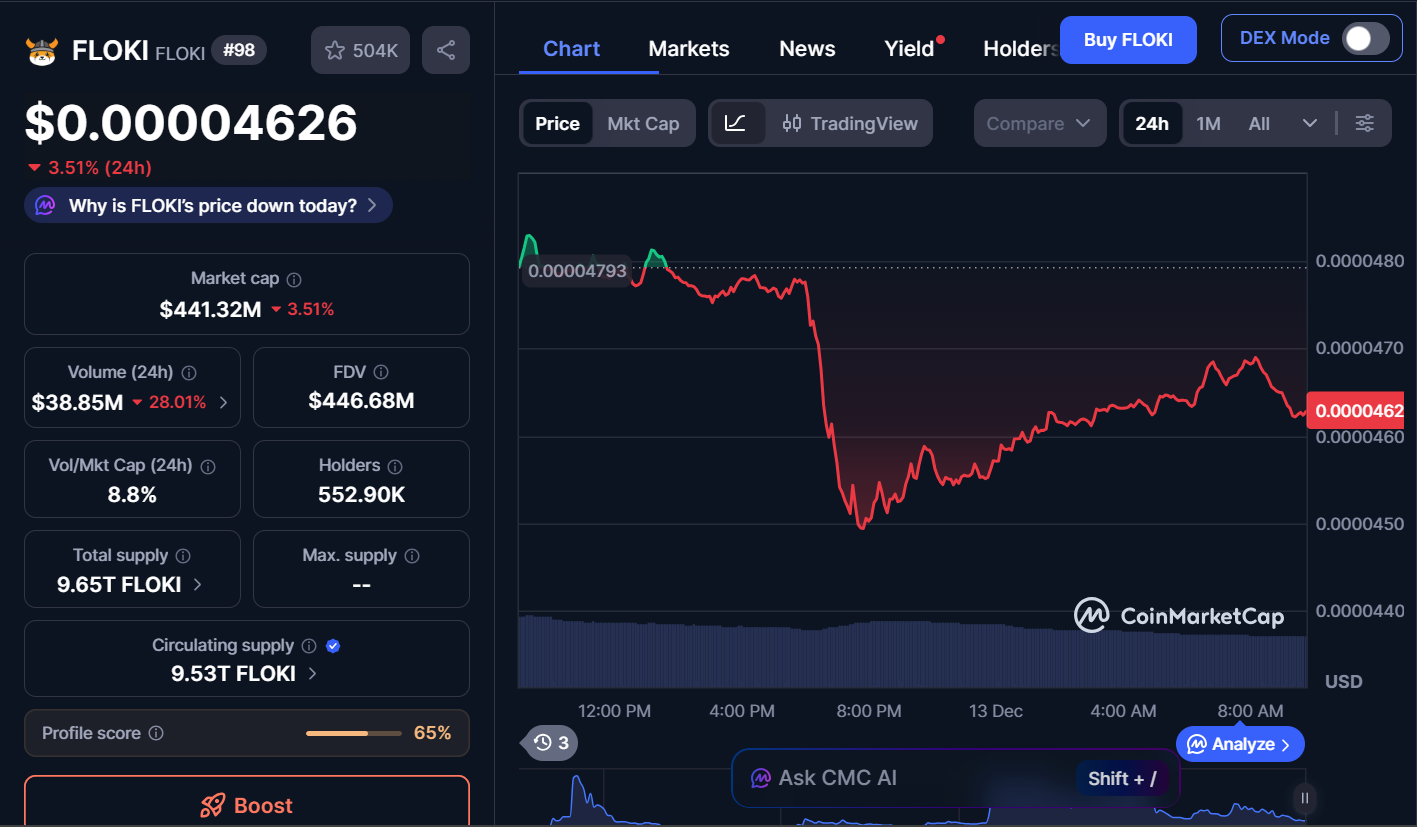
Task: Switch to TradingView candlestick chart
Action: point(850,123)
